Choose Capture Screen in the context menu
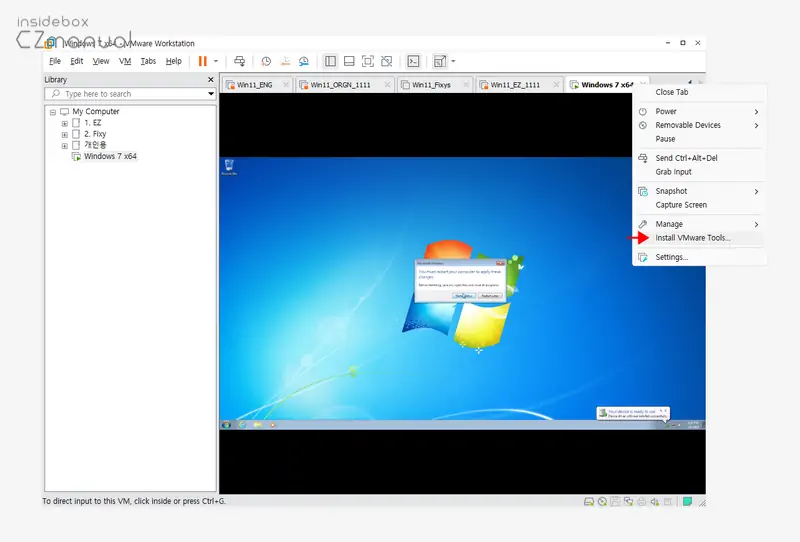800x542 pixels. [699, 205]
